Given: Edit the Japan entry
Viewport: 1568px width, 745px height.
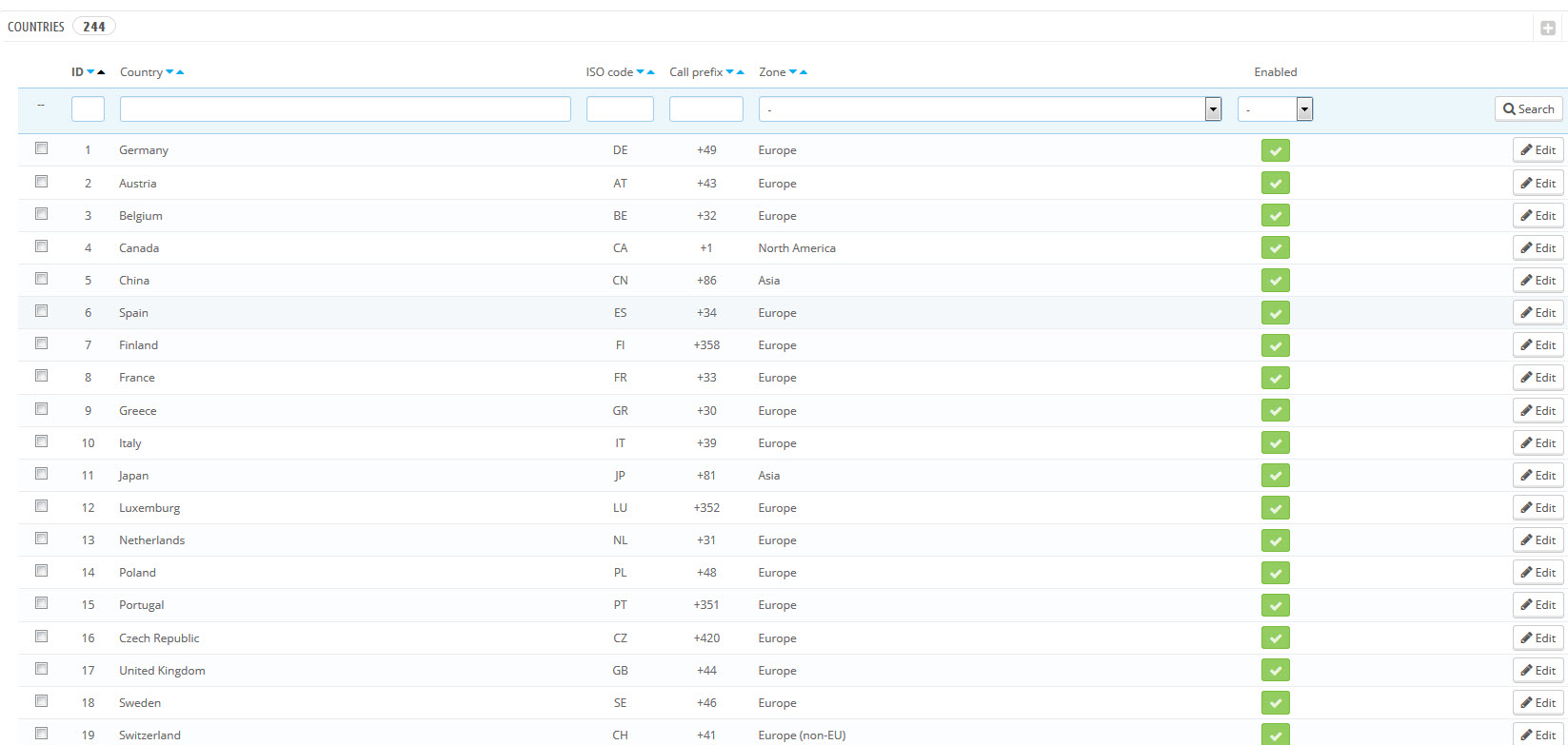Looking at the screenshot, I should click(x=1538, y=476).
